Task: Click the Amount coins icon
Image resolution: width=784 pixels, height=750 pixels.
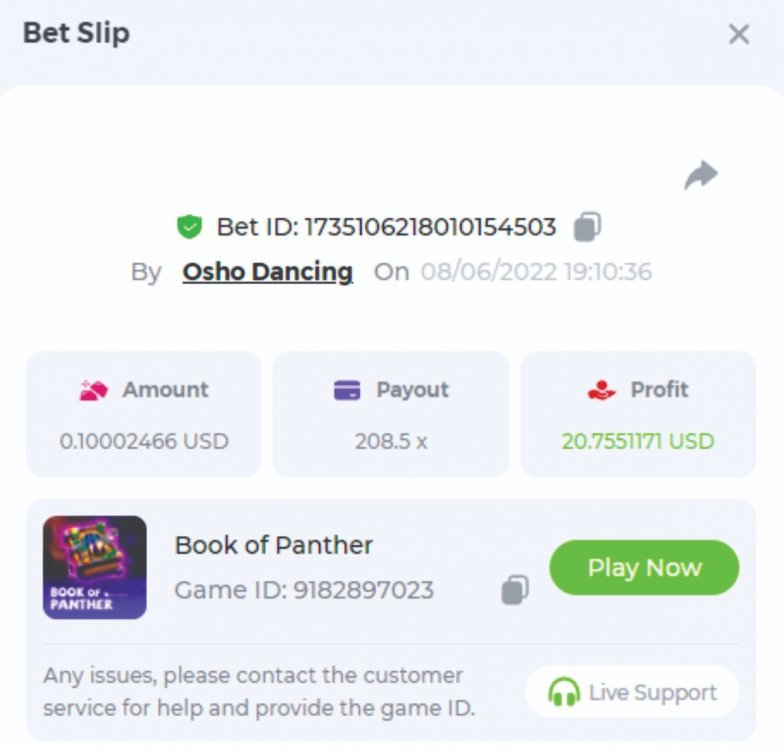Action: [x=93, y=390]
